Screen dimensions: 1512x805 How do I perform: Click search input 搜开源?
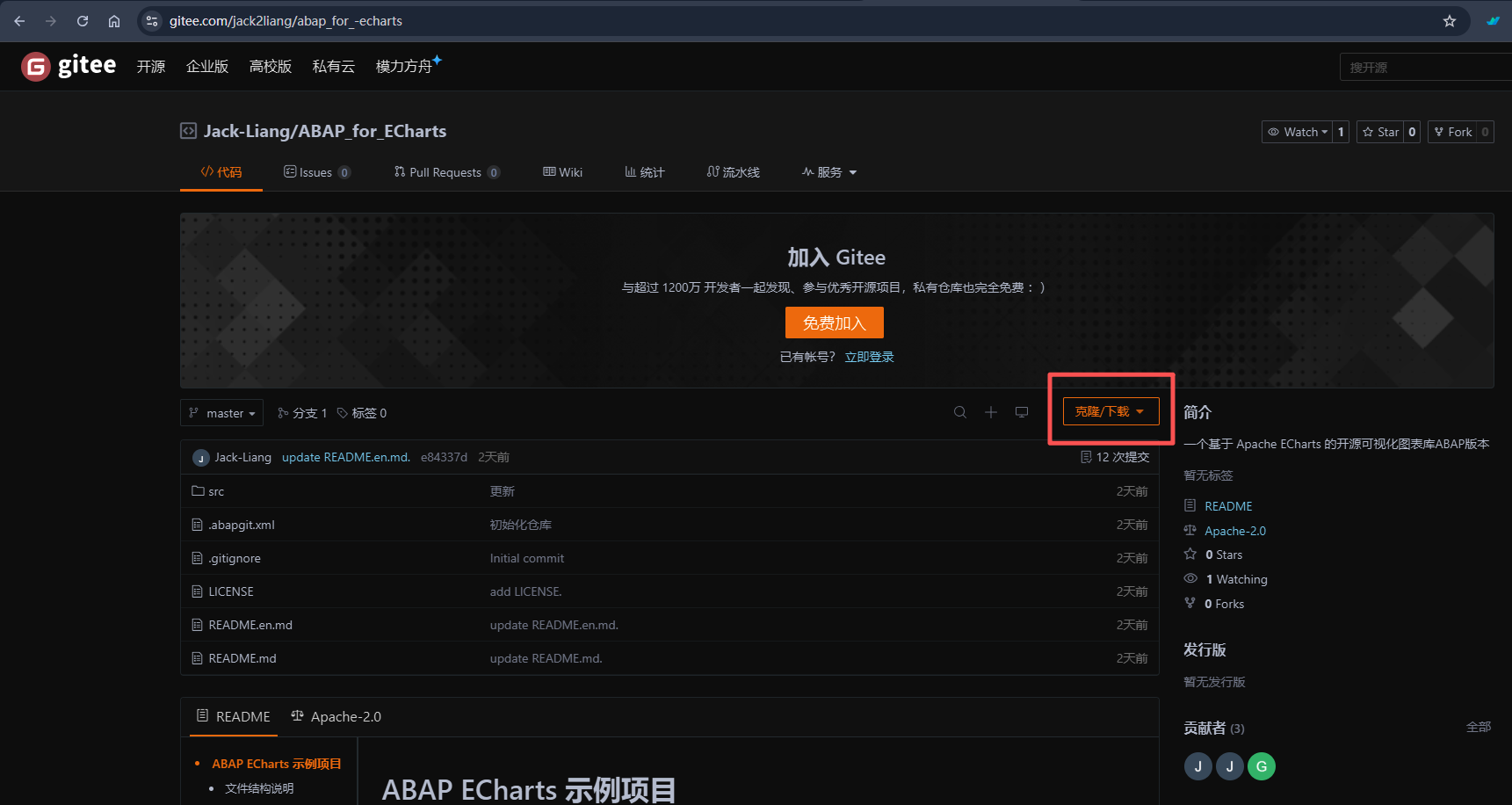1426,67
